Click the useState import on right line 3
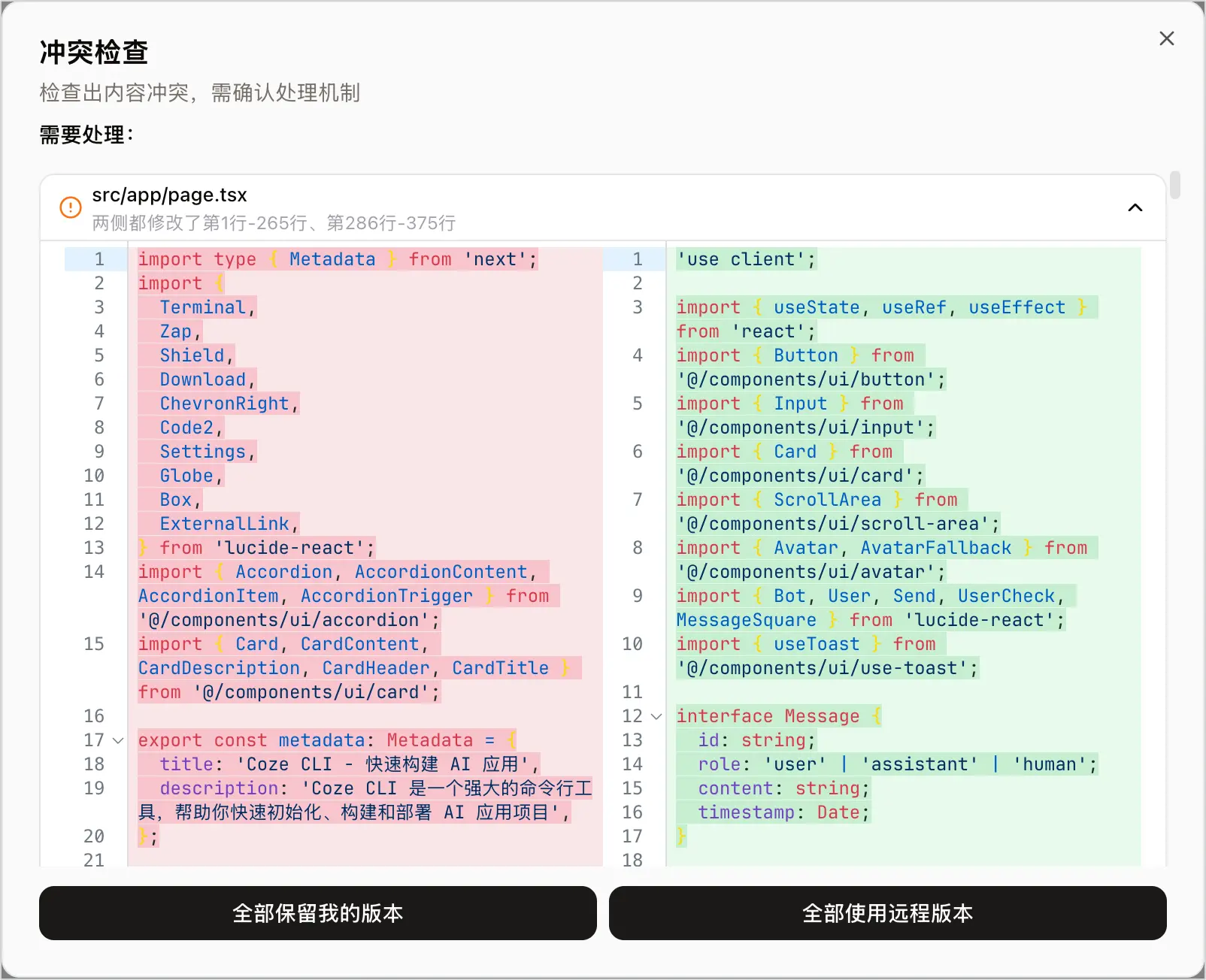The width and height of the screenshot is (1206, 980). tap(817, 307)
